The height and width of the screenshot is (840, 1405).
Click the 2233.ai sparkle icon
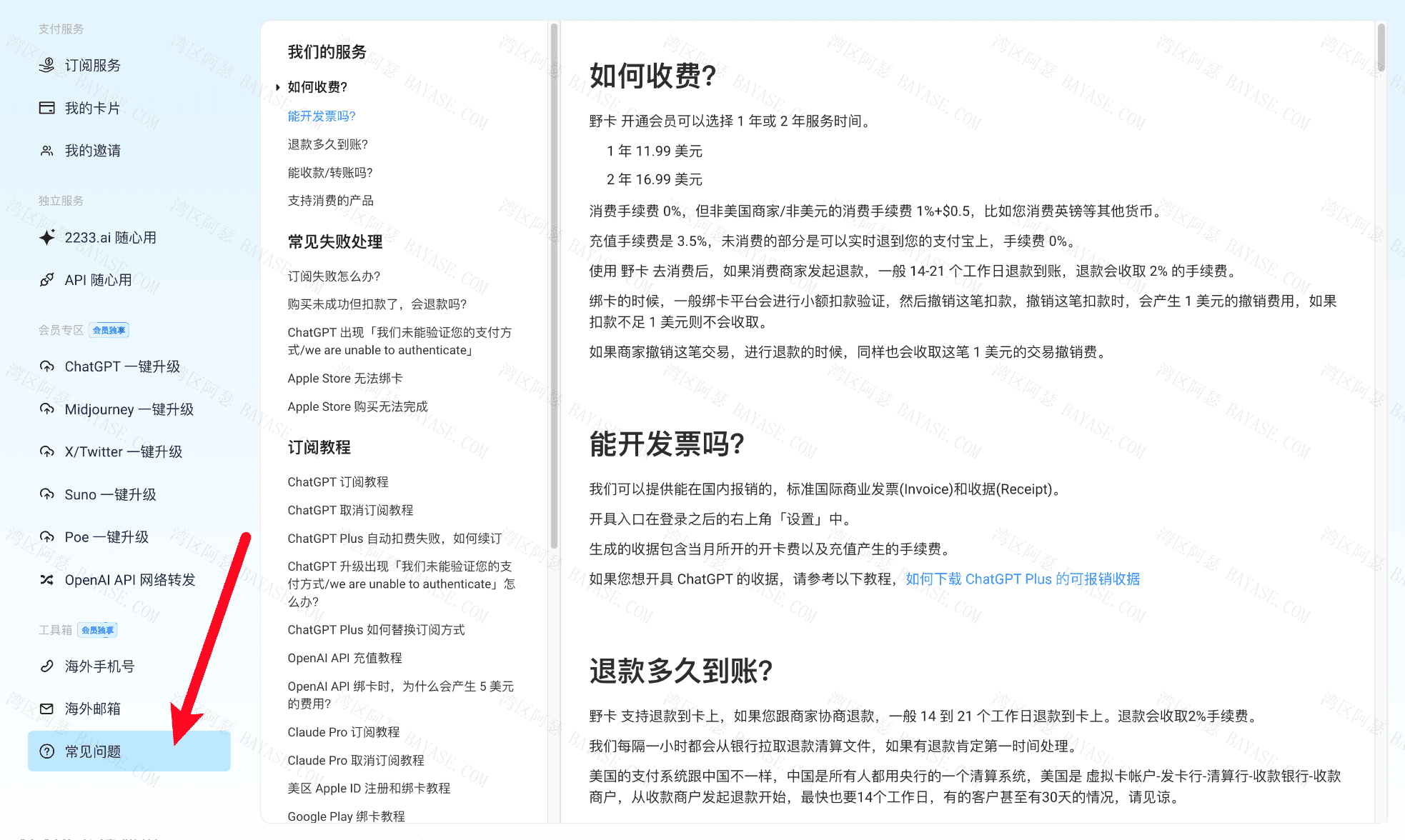tap(46, 237)
